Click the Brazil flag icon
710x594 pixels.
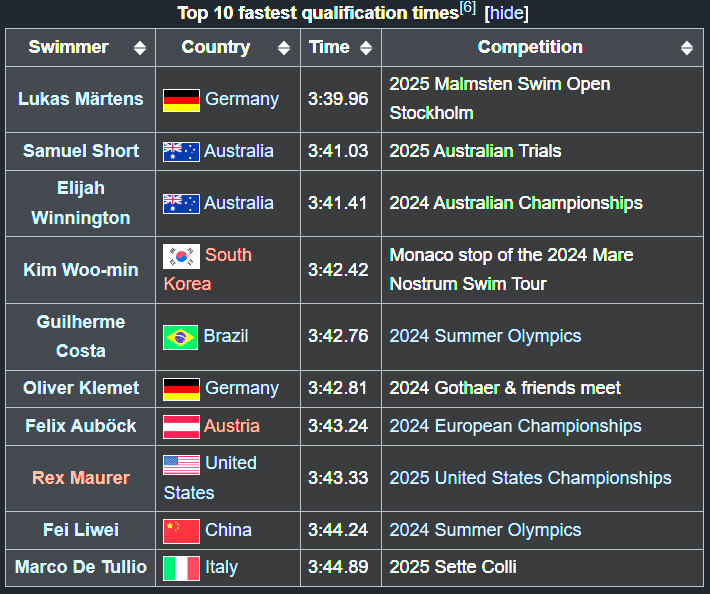click(180, 337)
